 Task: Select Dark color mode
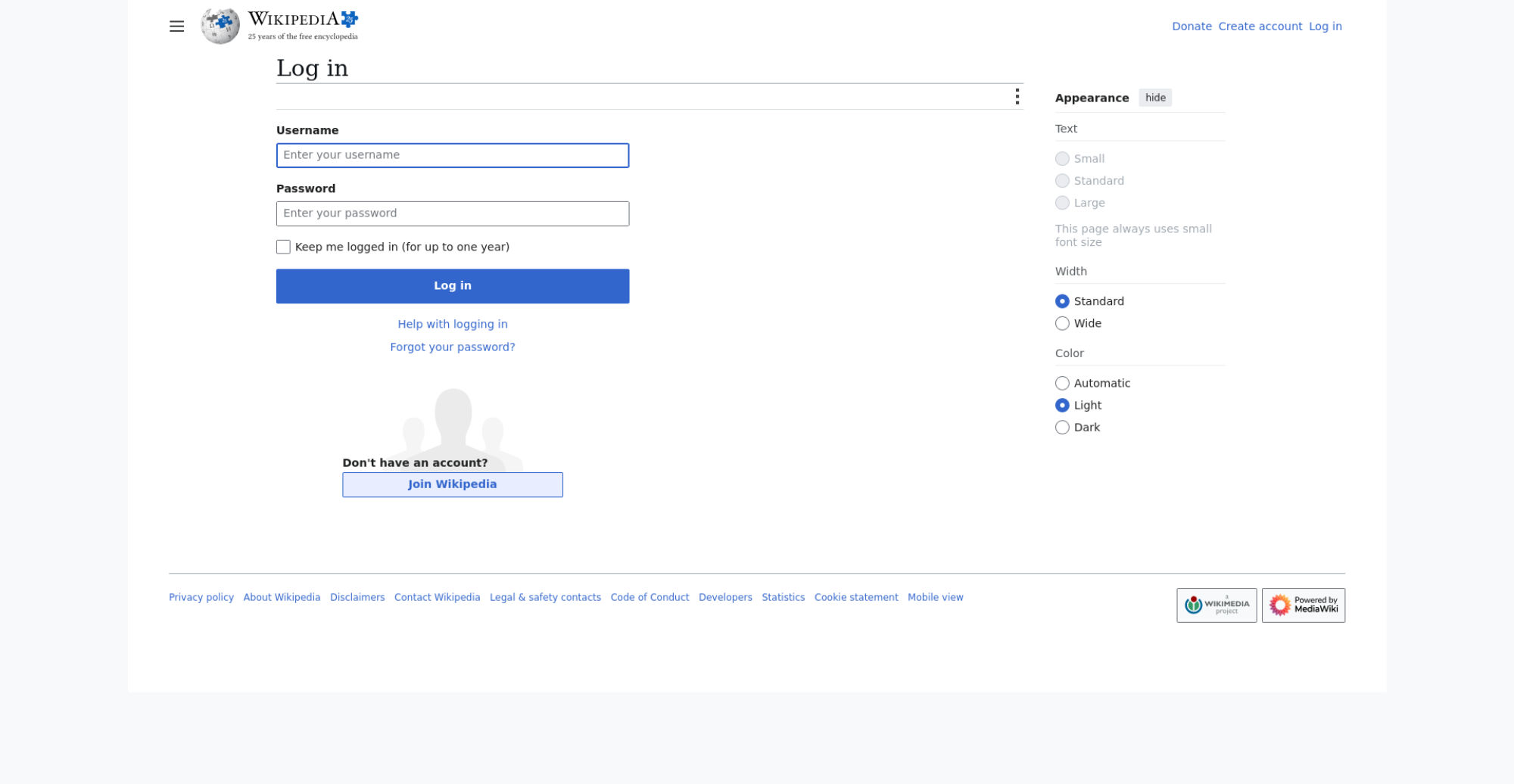point(1062,428)
